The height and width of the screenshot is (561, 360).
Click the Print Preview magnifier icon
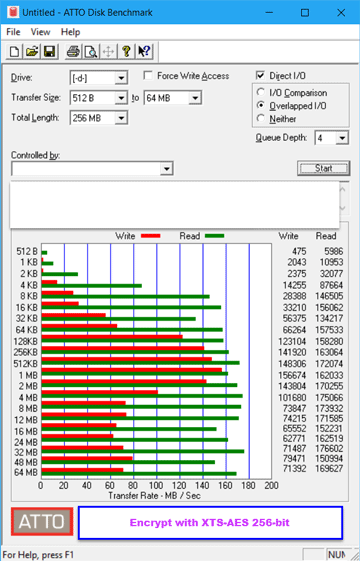(x=91, y=52)
